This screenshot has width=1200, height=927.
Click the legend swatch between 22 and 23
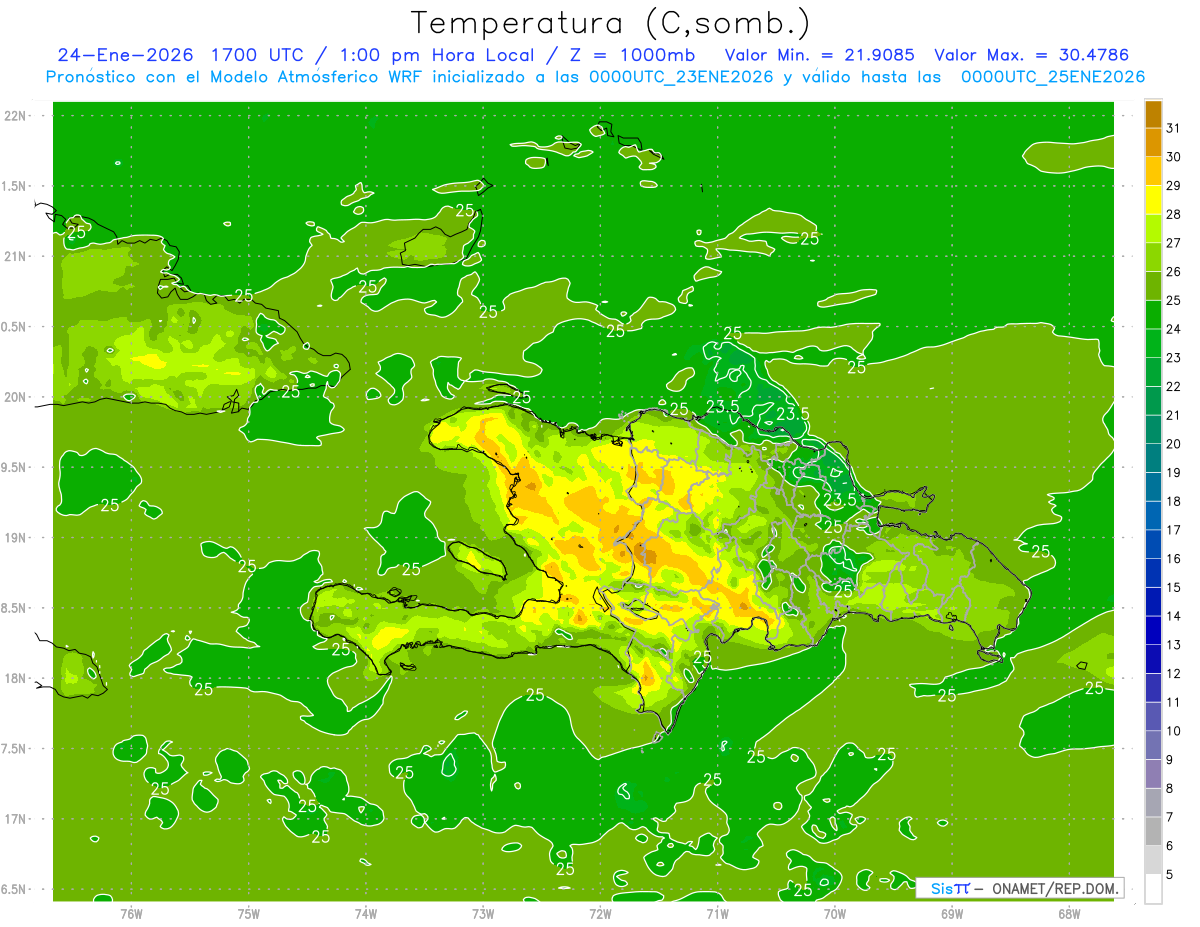pos(1153,372)
